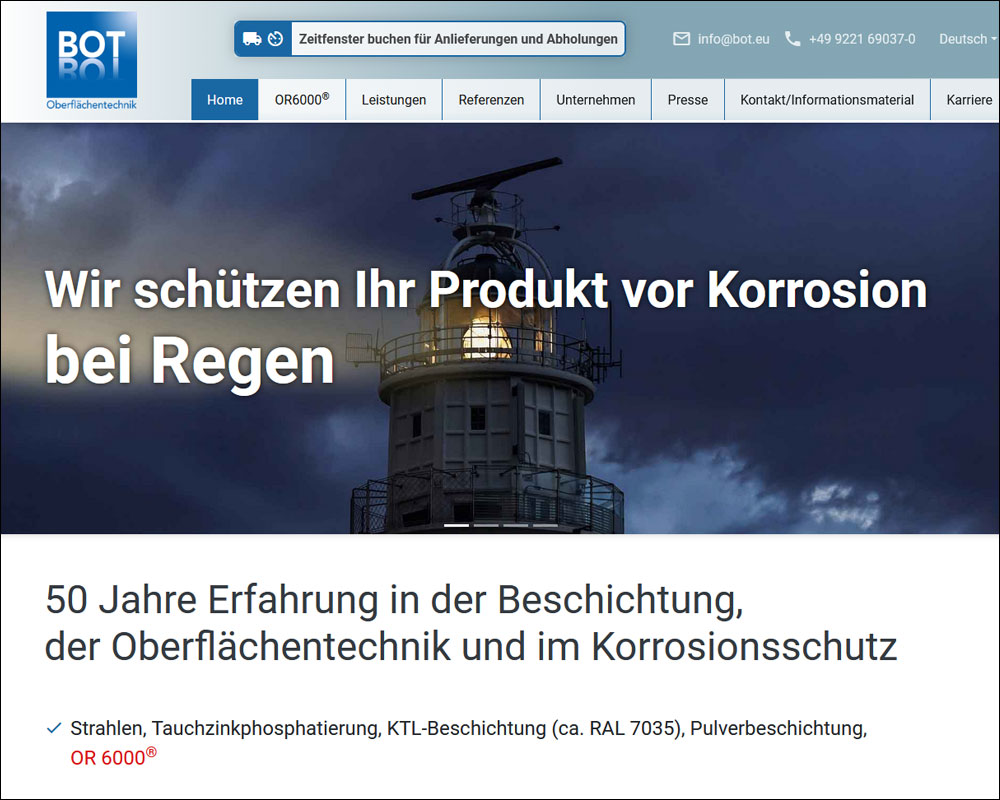1000x800 pixels.
Task: Open Kontakt/Informationsmaterial page
Action: click(827, 100)
